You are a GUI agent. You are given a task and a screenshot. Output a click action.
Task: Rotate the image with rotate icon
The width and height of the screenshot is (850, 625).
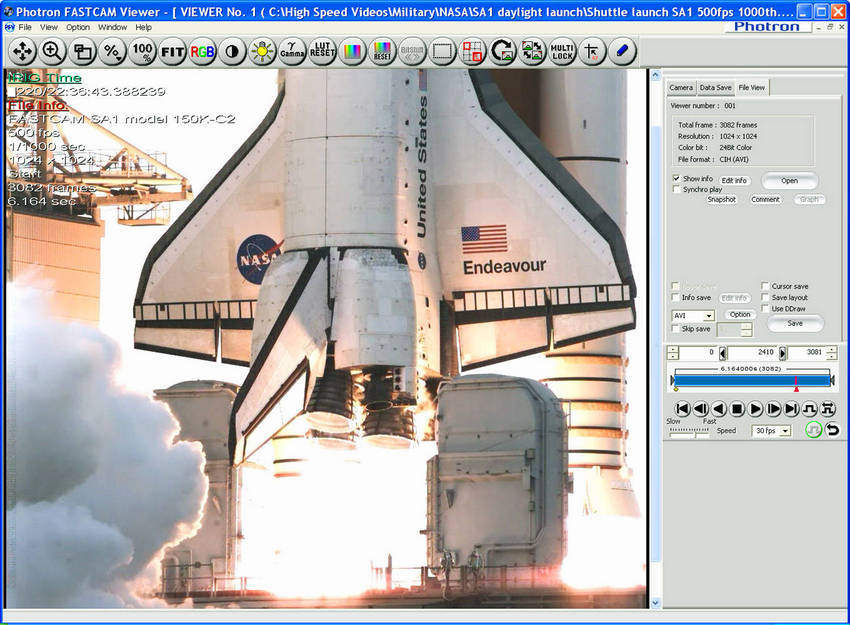tap(503, 52)
